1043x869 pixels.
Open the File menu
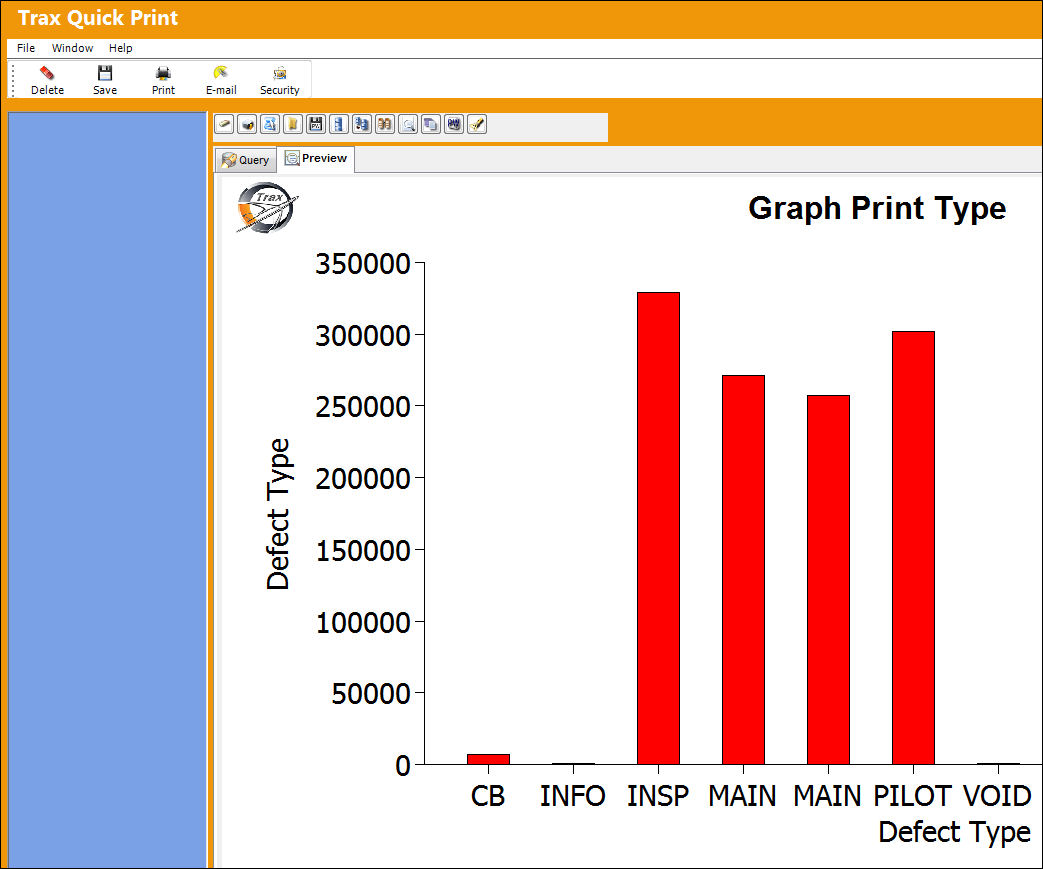[26, 48]
